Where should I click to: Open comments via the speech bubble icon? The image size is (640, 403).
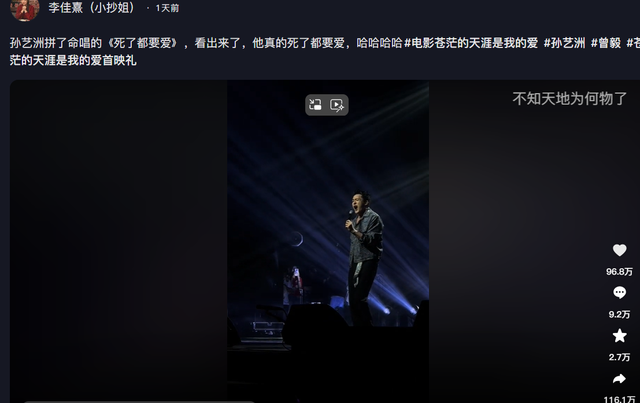[x=619, y=292]
